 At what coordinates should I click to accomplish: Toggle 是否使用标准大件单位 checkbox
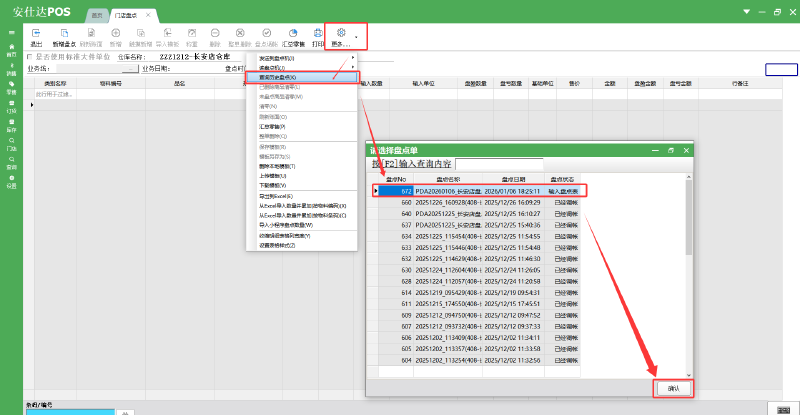(x=29, y=57)
